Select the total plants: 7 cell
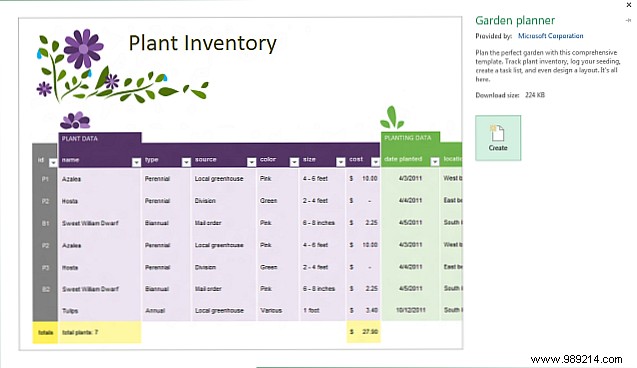637x368 pixels. point(100,333)
